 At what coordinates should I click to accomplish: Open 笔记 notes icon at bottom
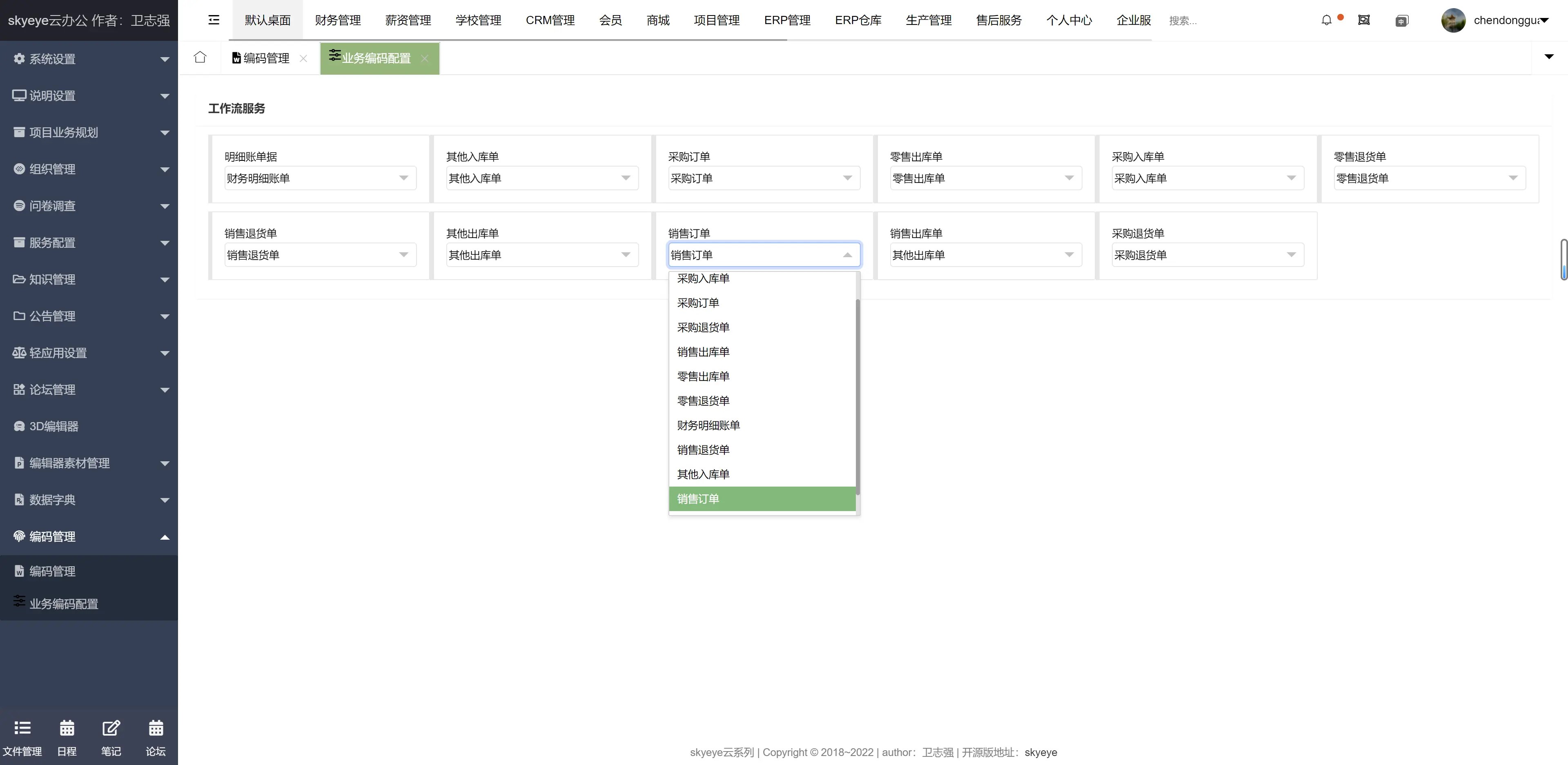tap(111, 737)
